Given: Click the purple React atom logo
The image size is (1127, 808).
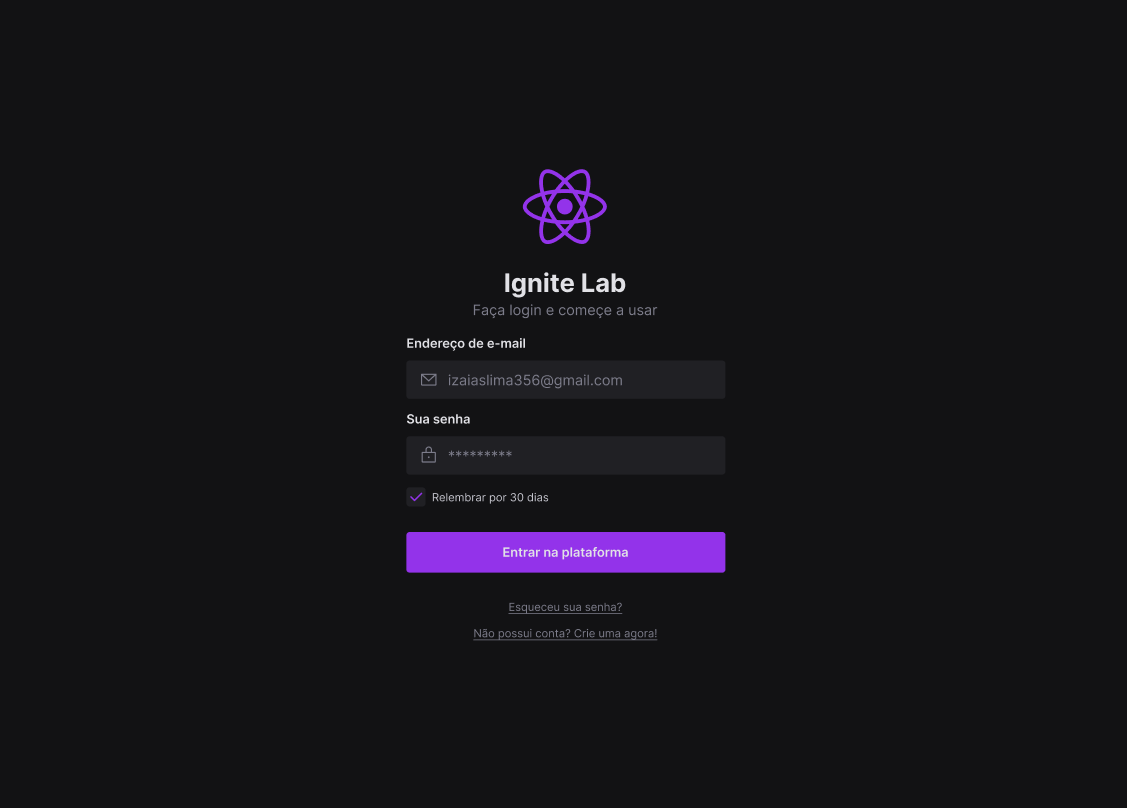Looking at the screenshot, I should pos(565,207).
